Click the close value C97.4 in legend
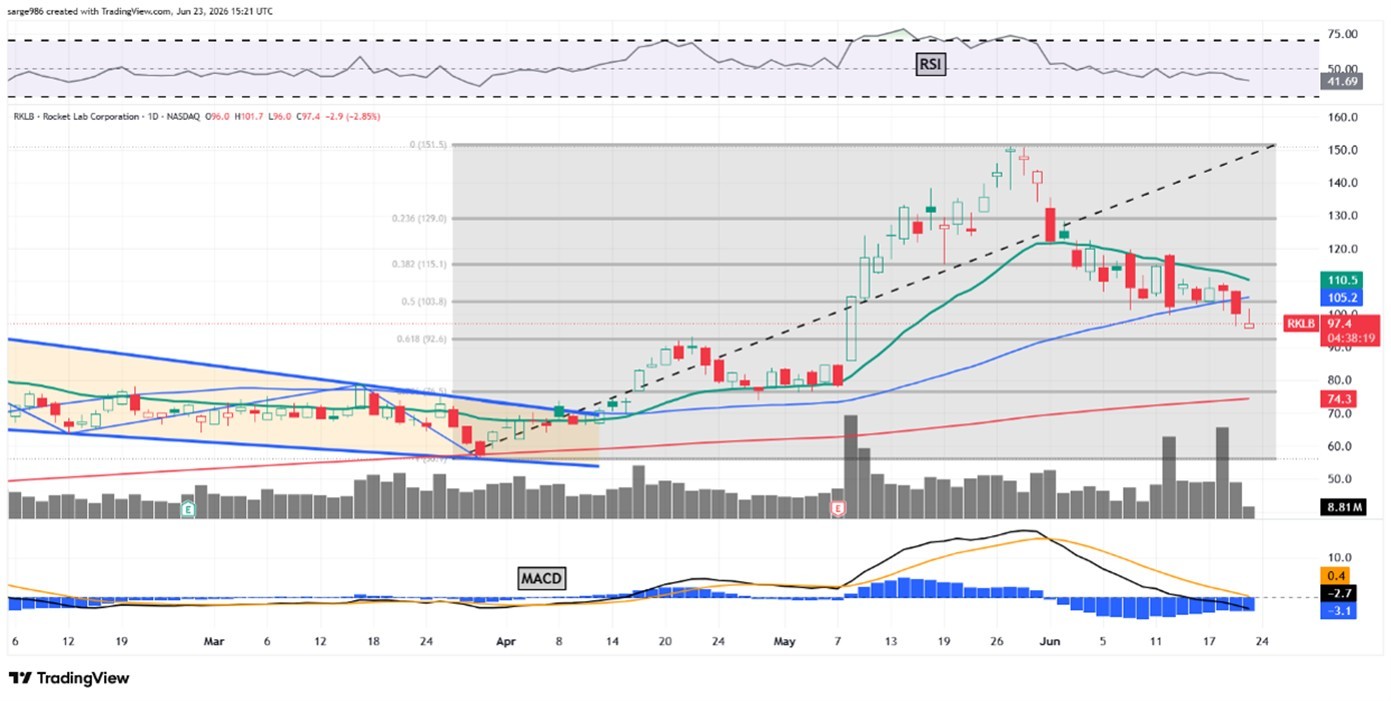Image resolution: width=1391 pixels, height=701 pixels. (307, 117)
